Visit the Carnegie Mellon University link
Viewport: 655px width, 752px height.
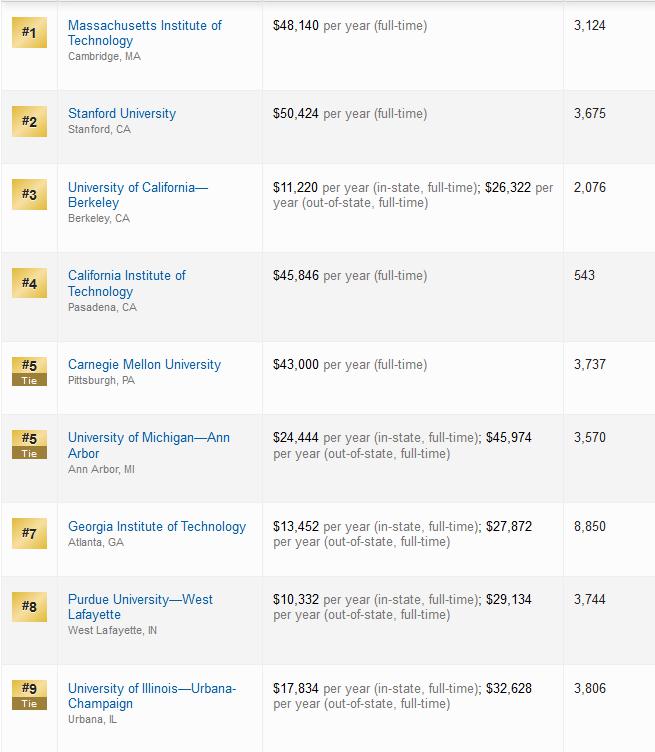click(x=144, y=364)
